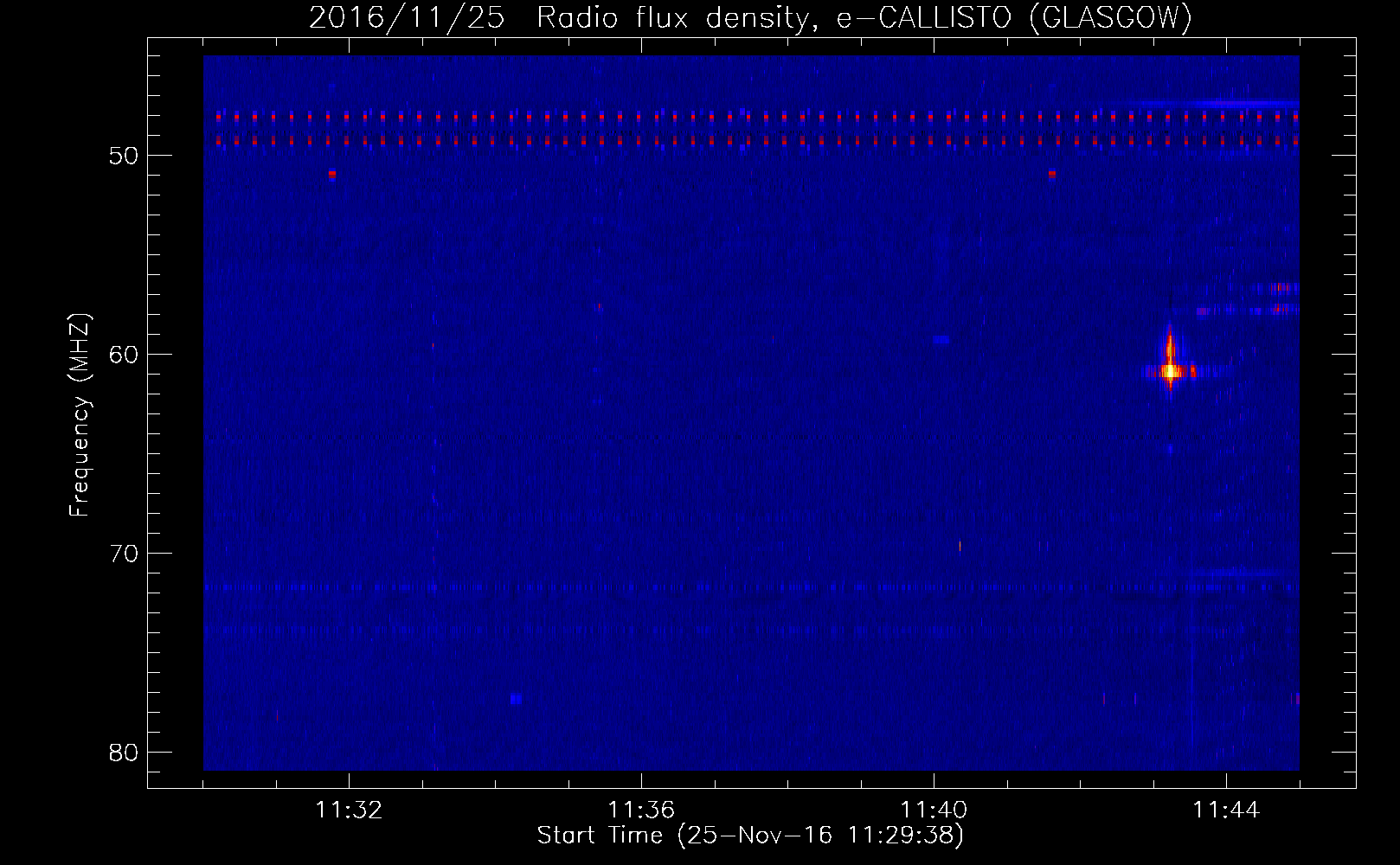Screen dimensions: 1400x865
Task: Select the 11:32 time tick label
Action: (349, 811)
